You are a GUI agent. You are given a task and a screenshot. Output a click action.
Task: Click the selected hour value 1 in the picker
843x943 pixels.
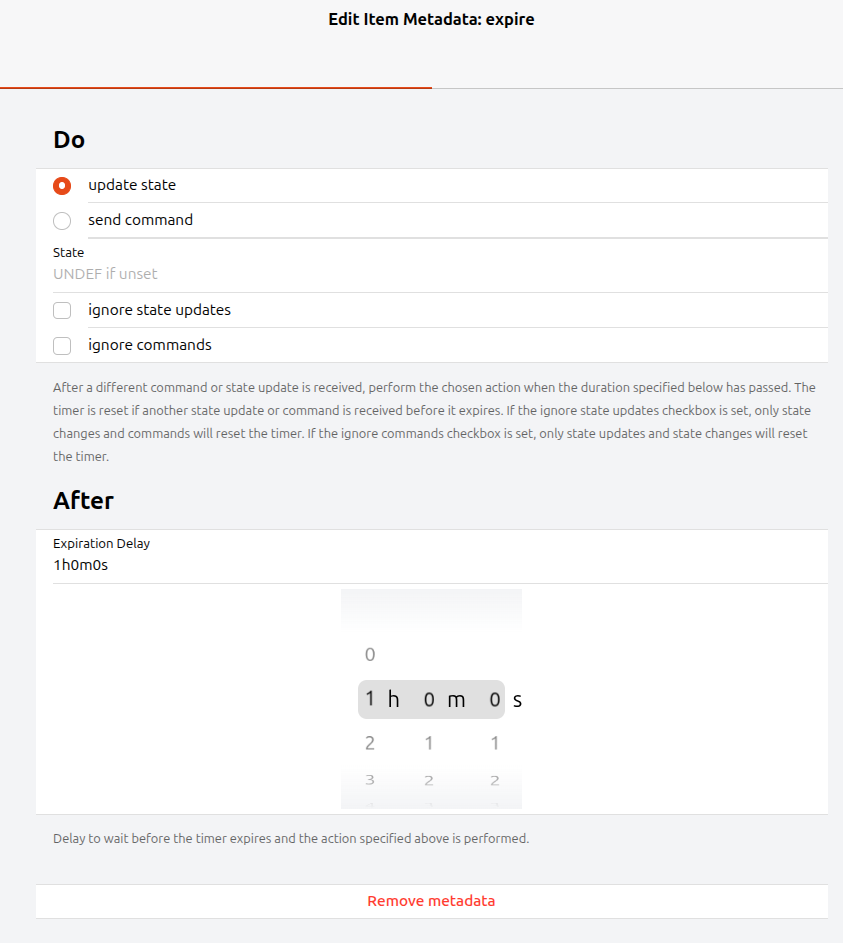(x=370, y=699)
